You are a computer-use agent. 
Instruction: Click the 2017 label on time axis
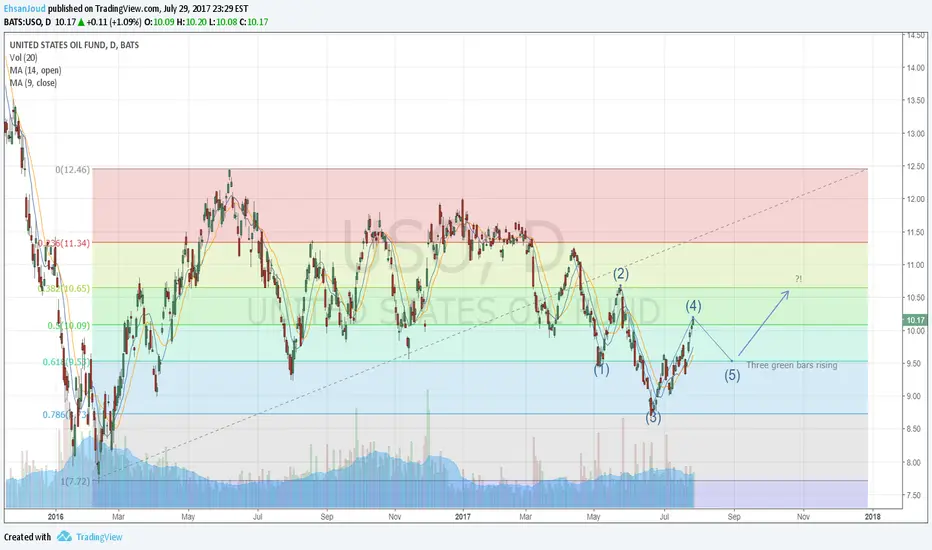[x=462, y=517]
